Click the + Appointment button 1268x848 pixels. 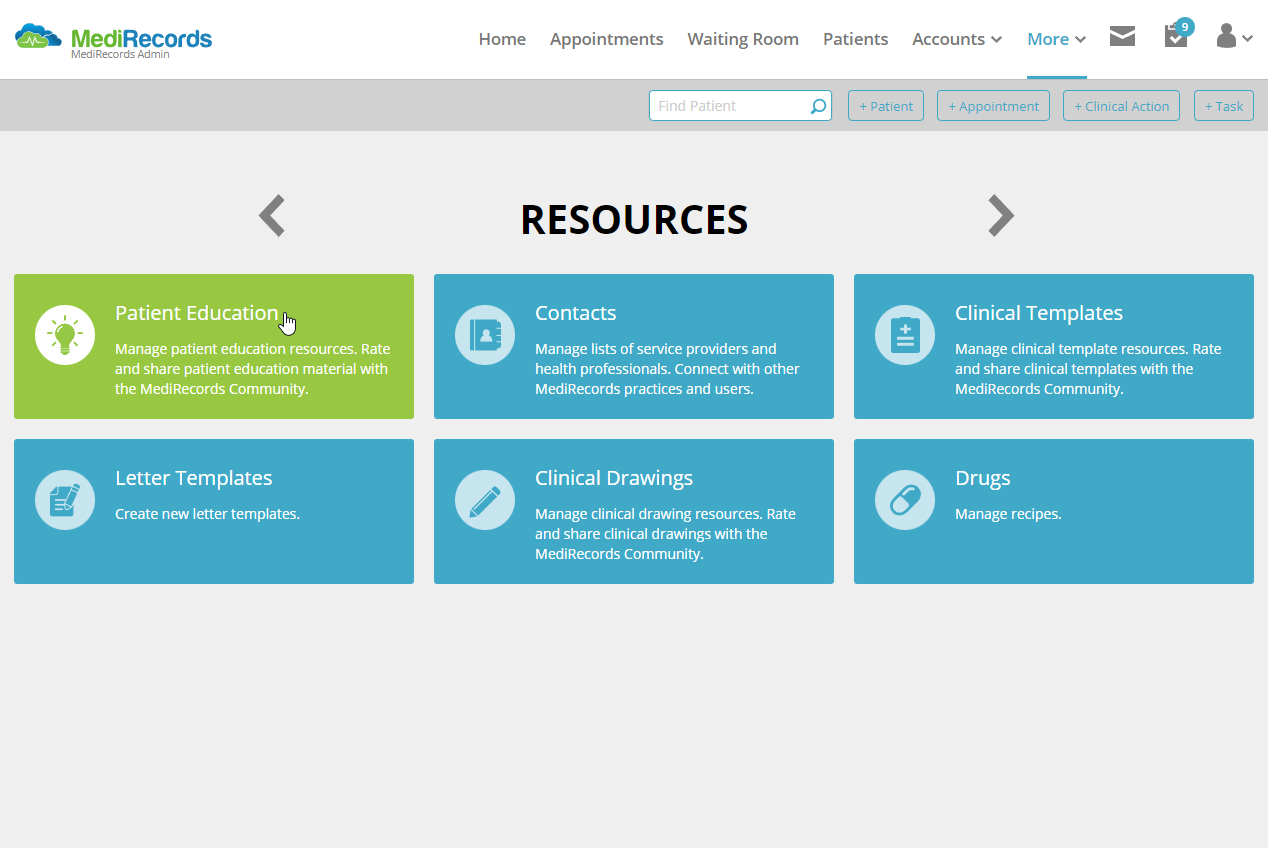[x=993, y=106]
